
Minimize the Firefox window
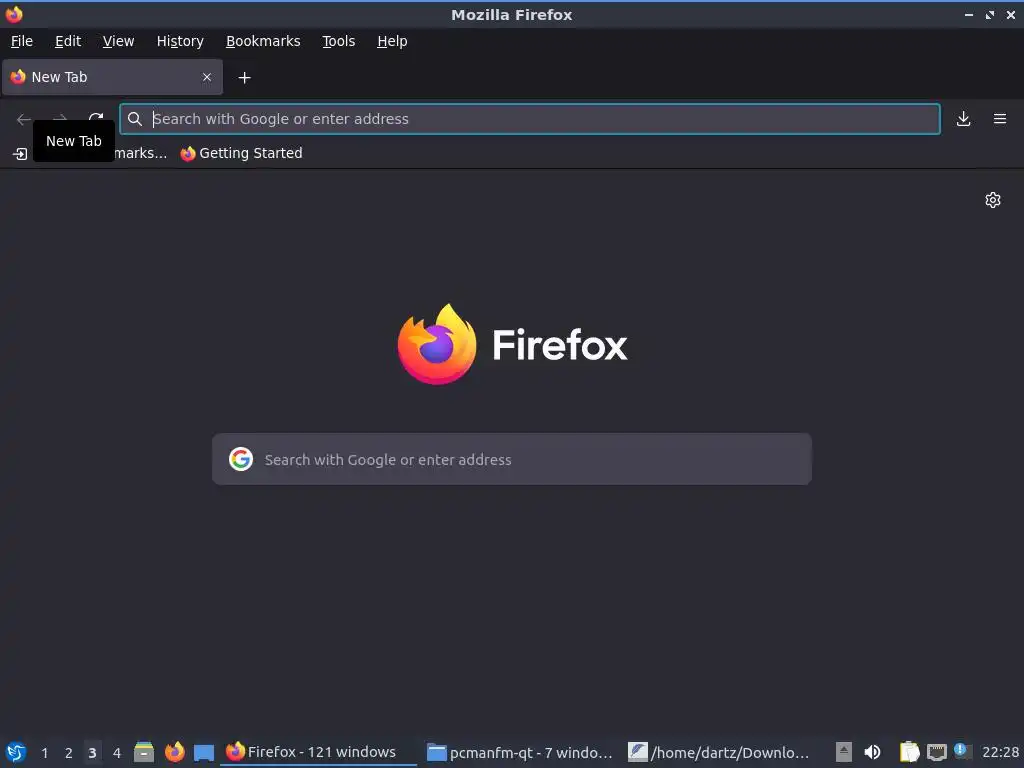point(968,14)
